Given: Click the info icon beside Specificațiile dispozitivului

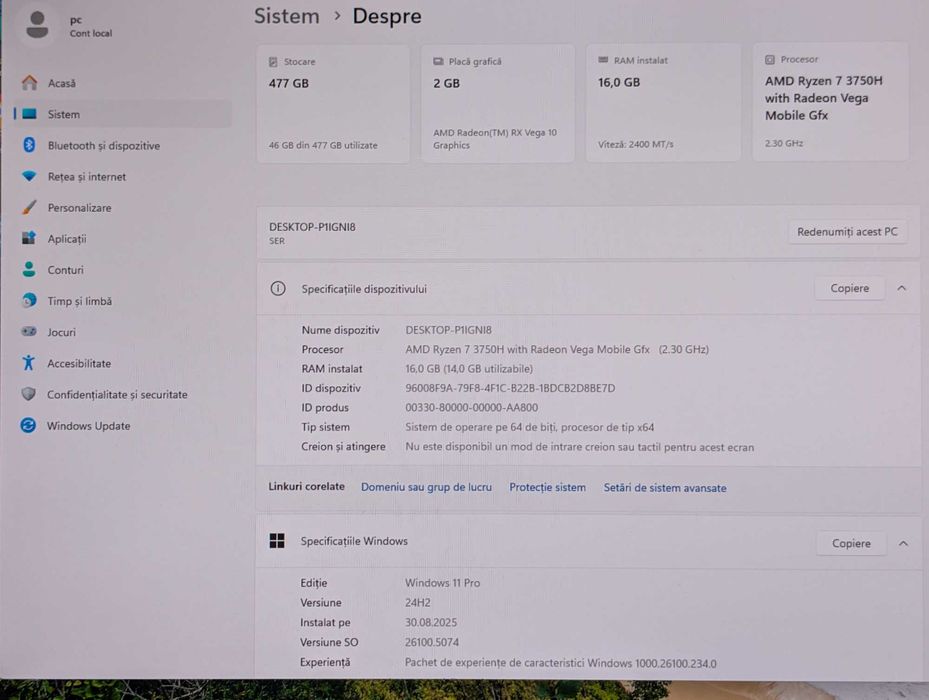Looking at the screenshot, I should coord(278,289).
